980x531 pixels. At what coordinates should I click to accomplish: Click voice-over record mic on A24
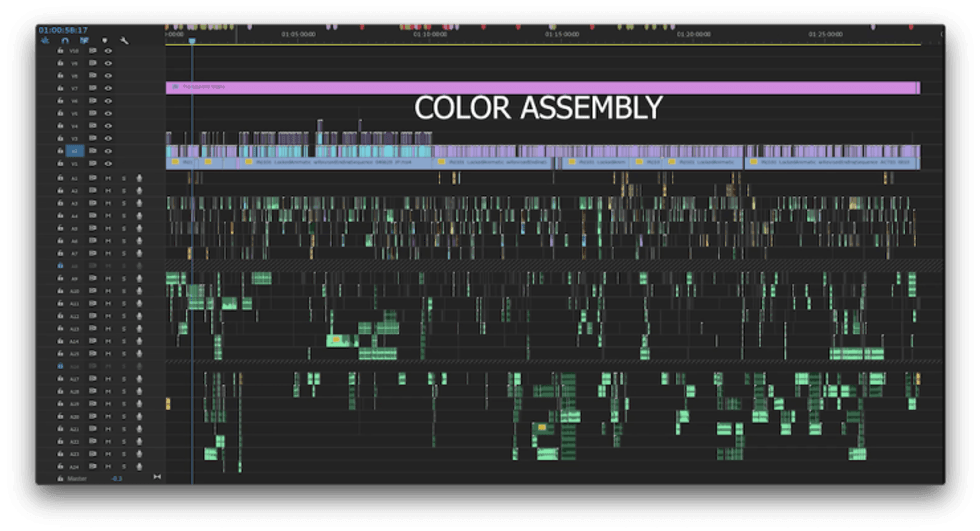139,466
